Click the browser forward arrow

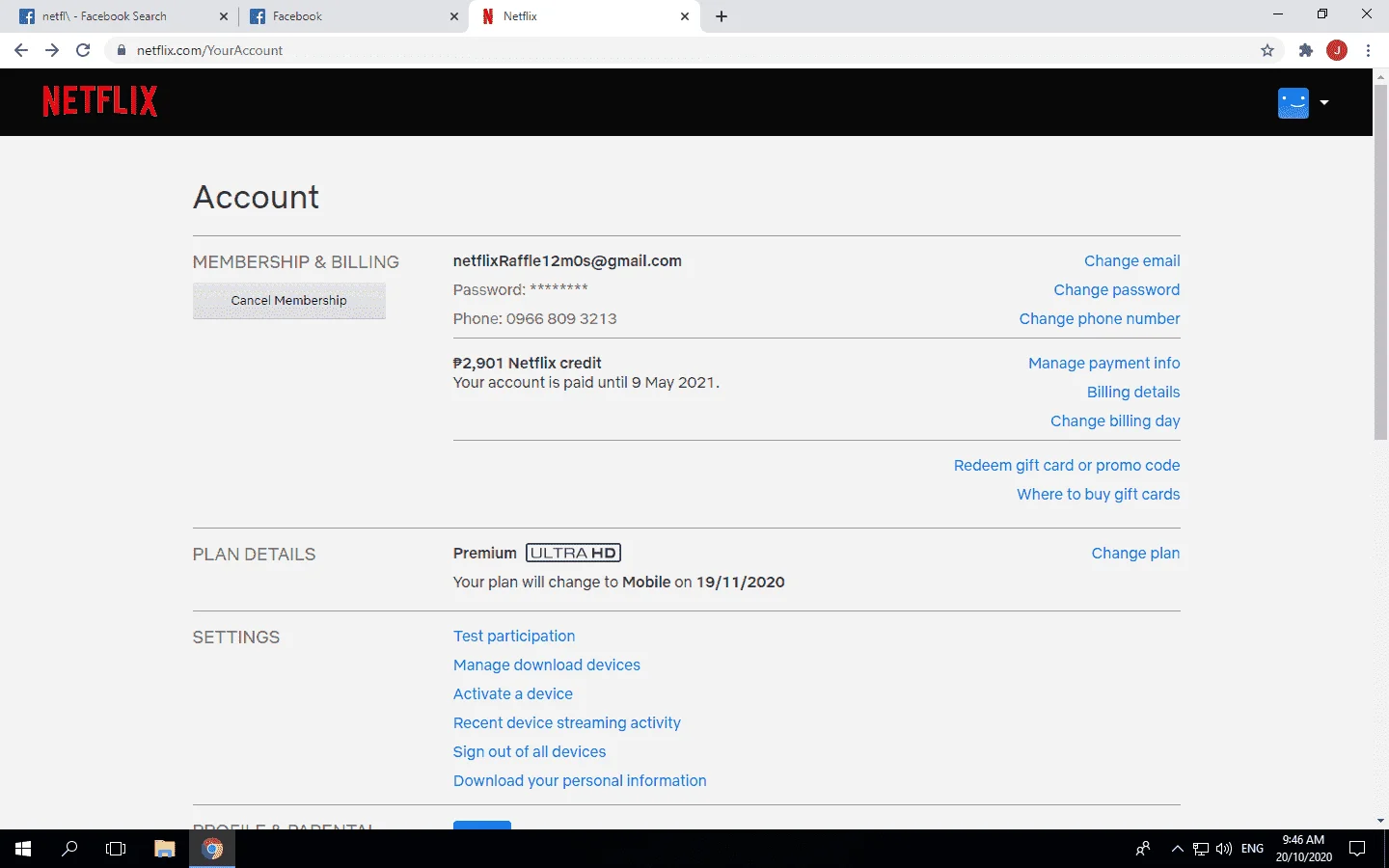52,50
